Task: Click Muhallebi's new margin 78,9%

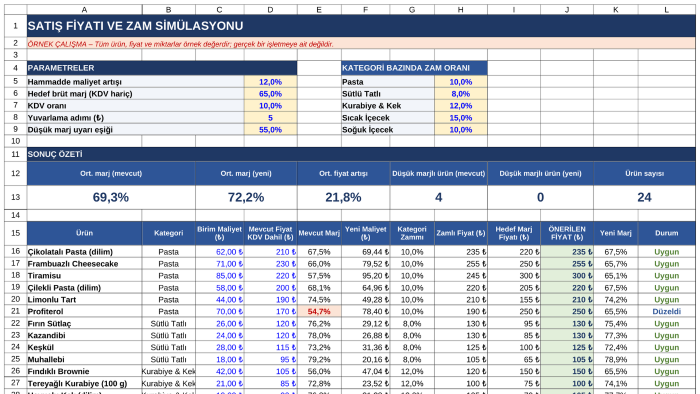Action: pos(616,360)
